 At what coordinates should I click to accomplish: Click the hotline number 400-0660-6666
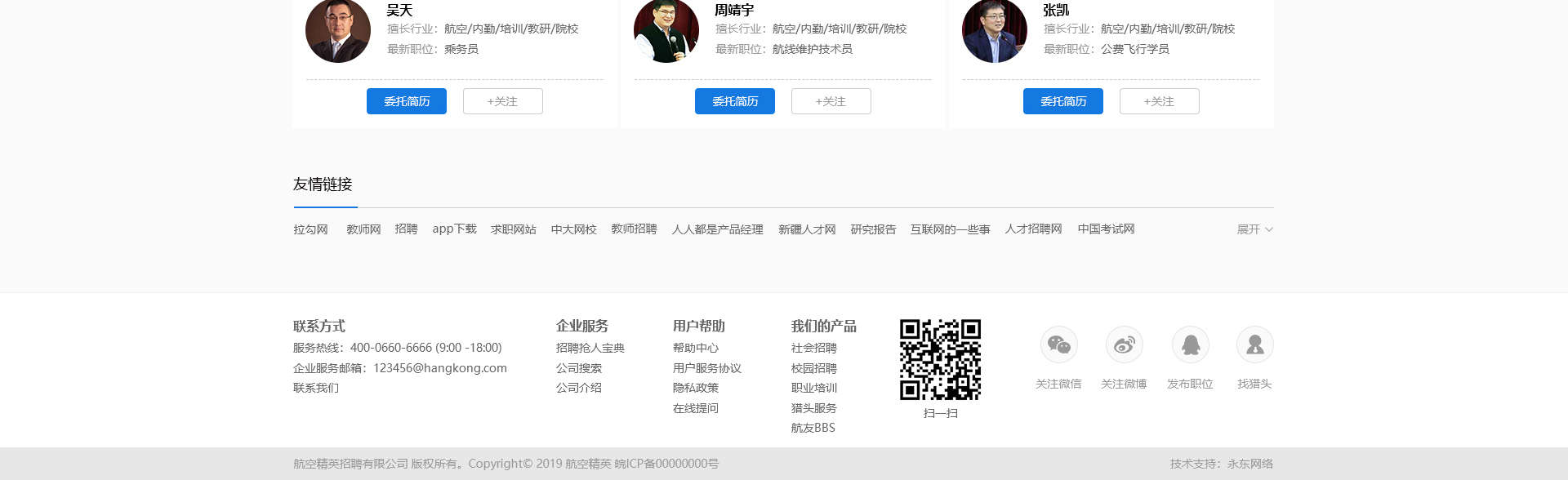click(x=391, y=348)
